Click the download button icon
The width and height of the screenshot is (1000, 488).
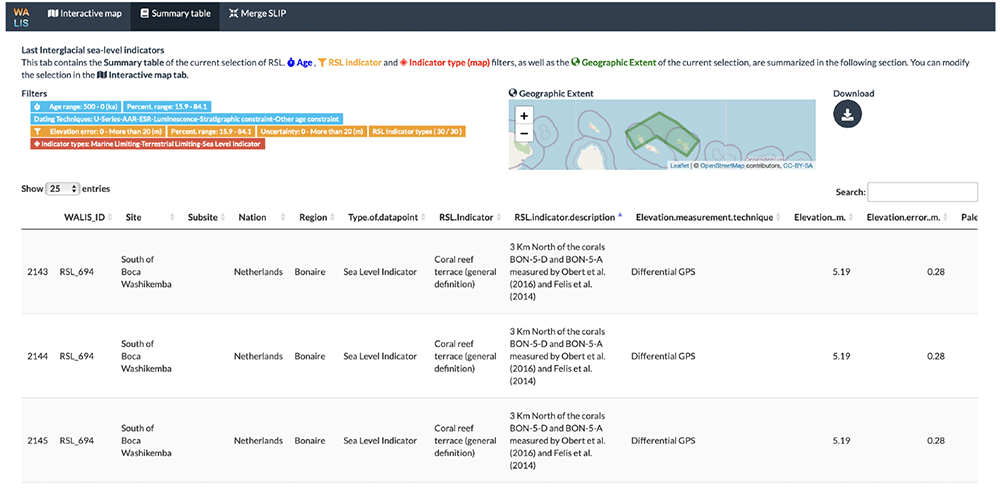pos(848,114)
